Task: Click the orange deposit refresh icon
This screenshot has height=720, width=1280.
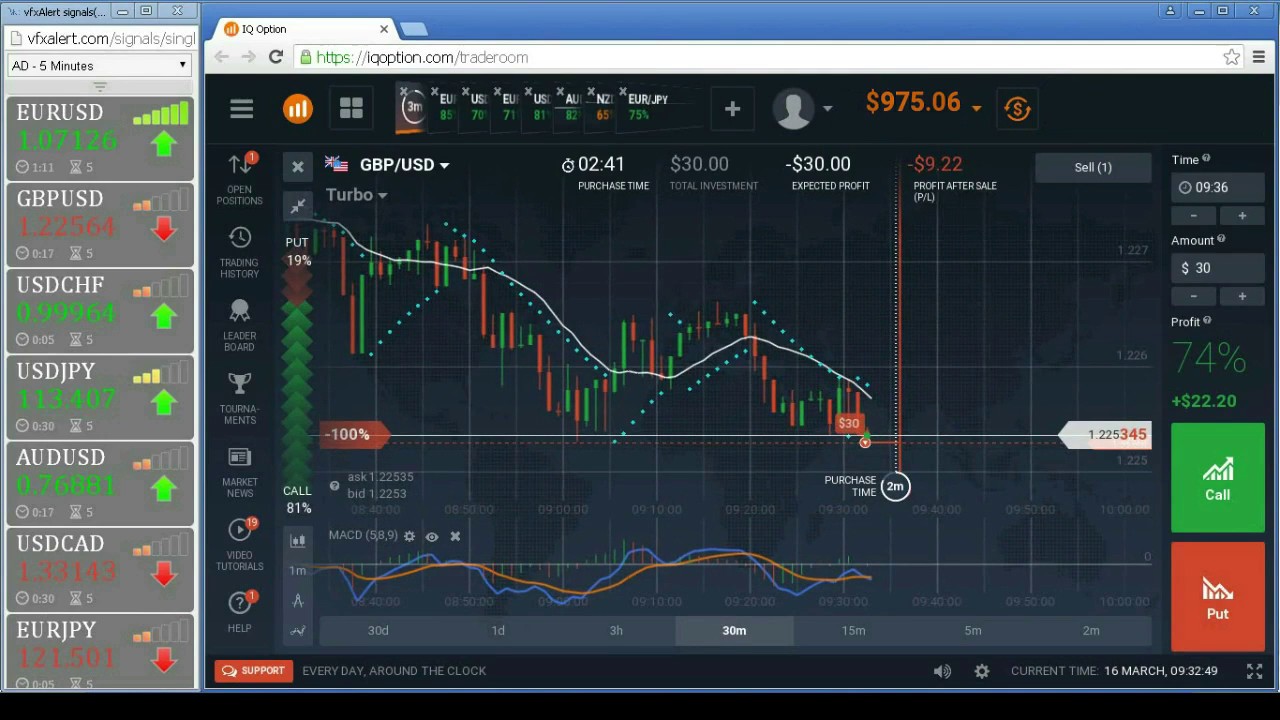Action: (1017, 109)
